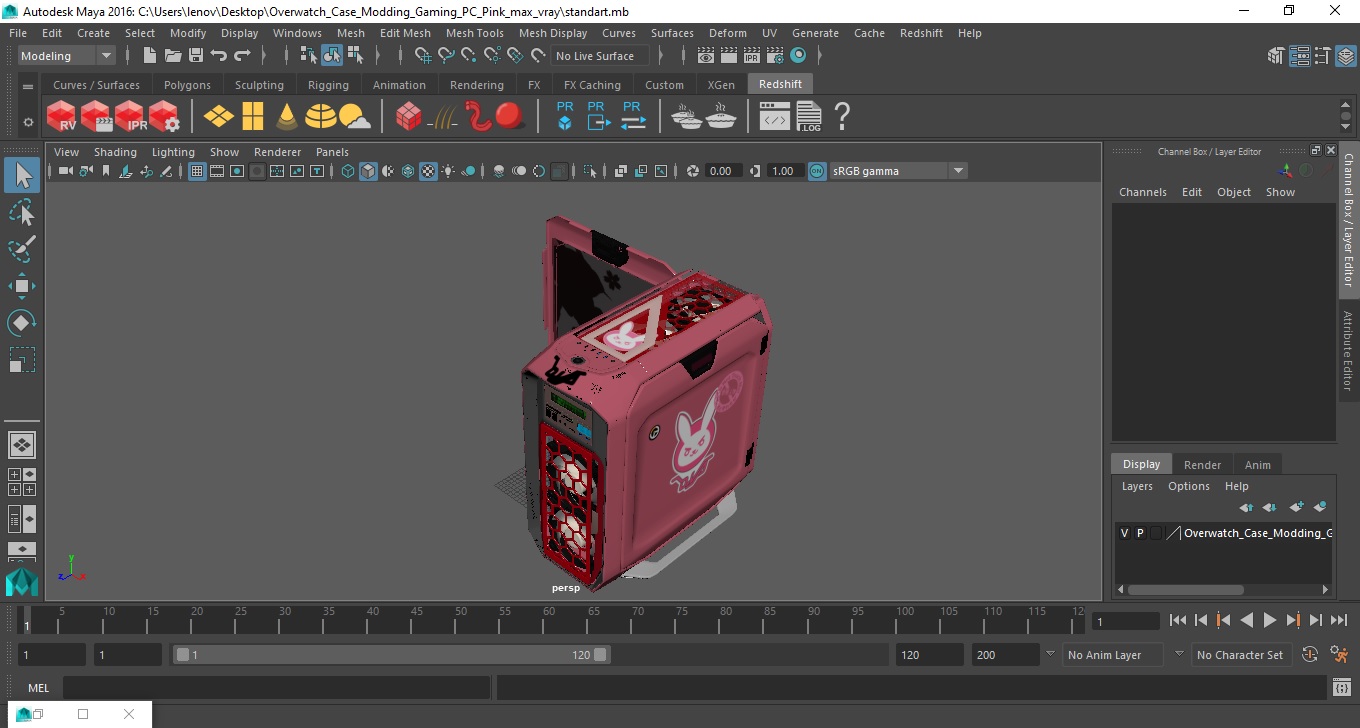Toggle textured display in viewport
Screen dimensions: 1360x728
(x=428, y=171)
